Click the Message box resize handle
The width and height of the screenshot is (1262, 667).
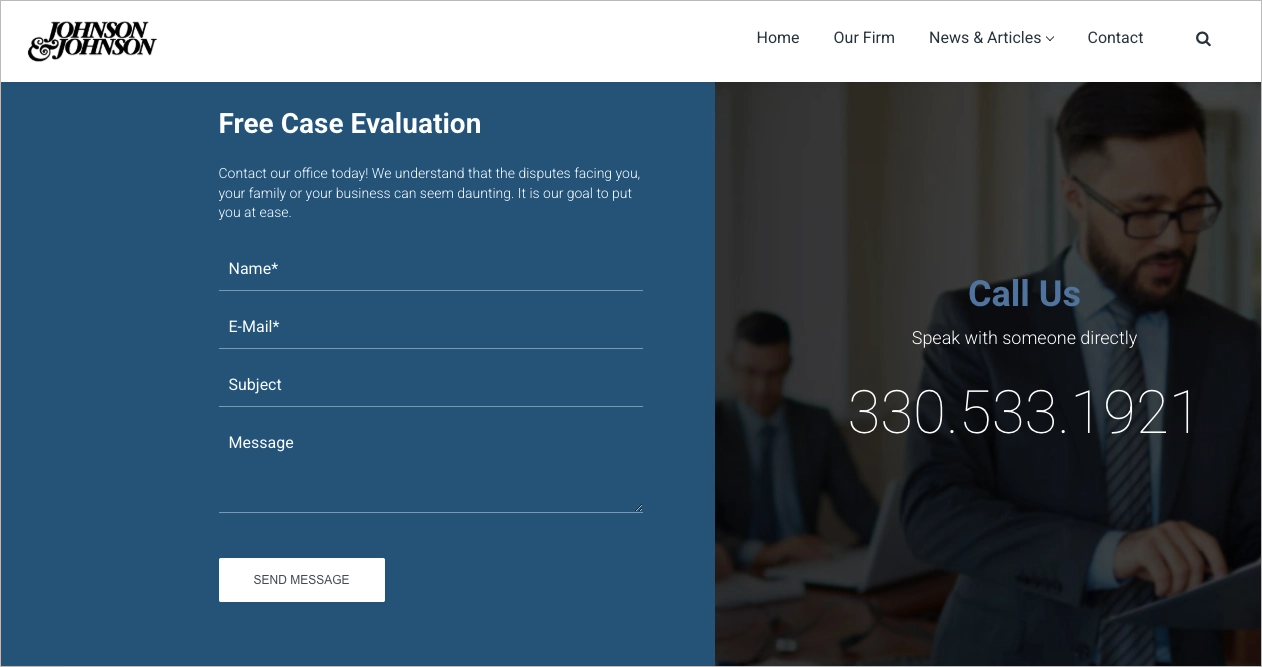pos(638,508)
